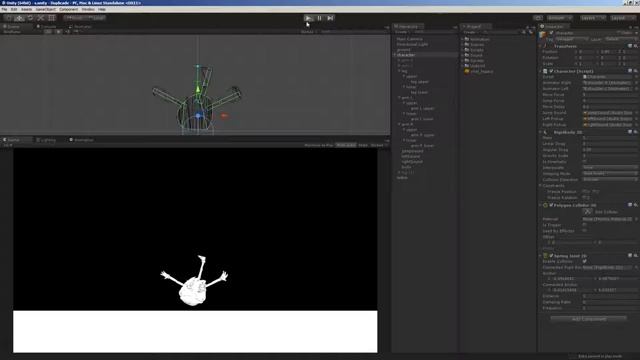
Task: Select Directional Light in the Hierarchy
Action: [412, 44]
